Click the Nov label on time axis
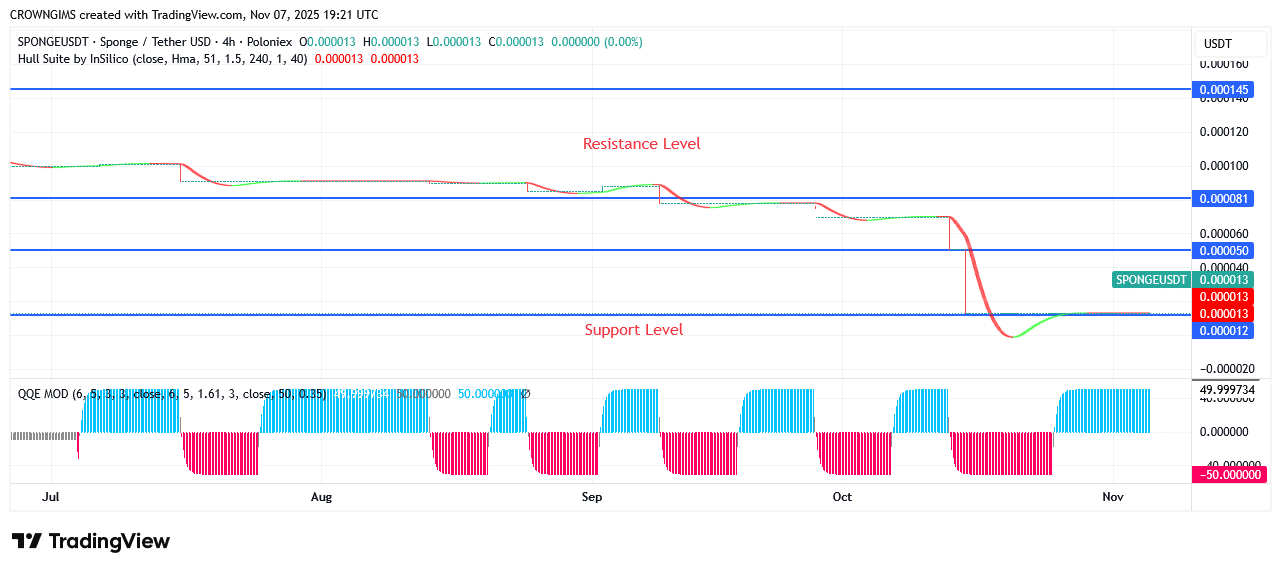1281x571 pixels. (x=1112, y=497)
